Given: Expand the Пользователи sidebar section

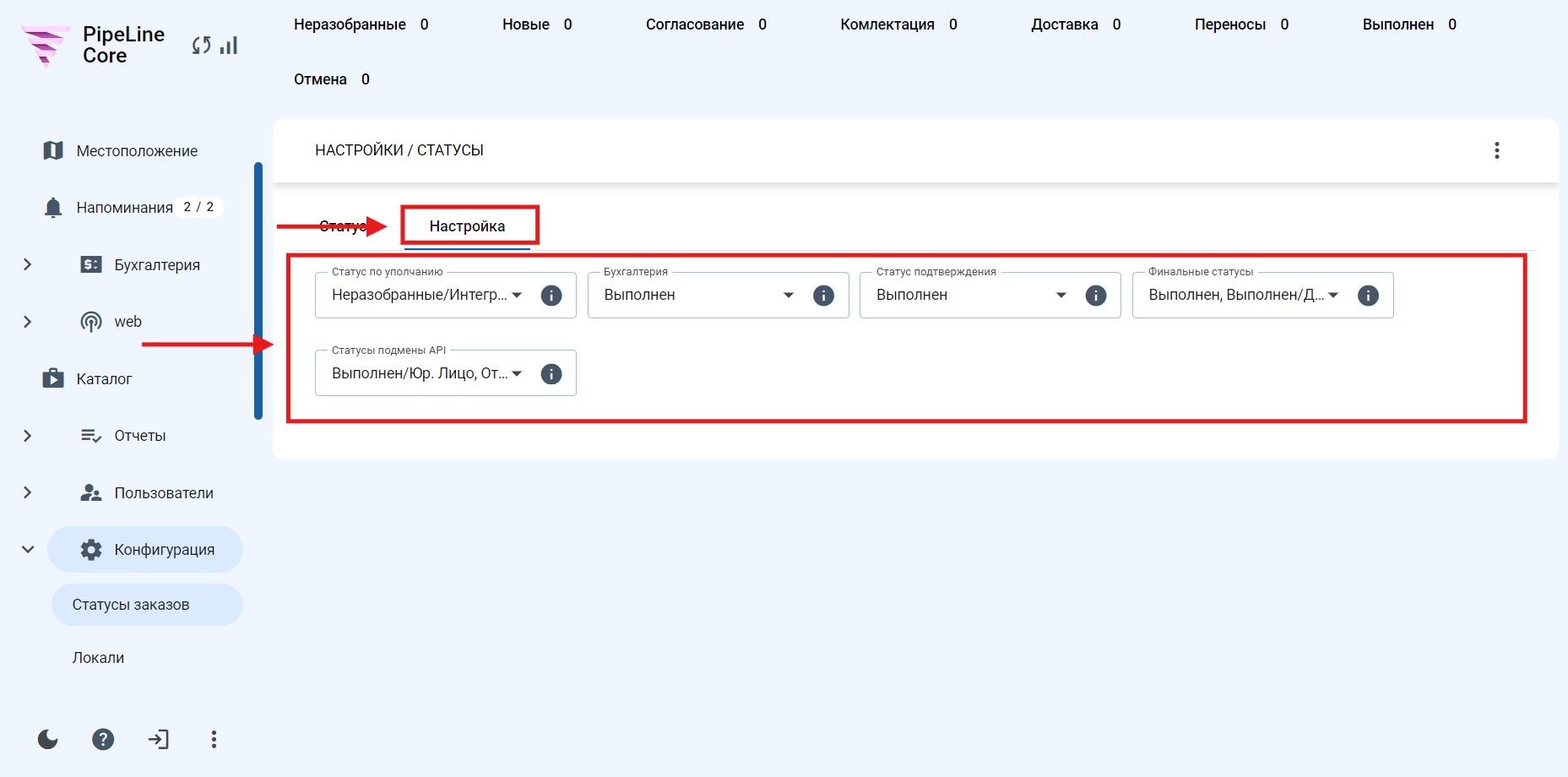Looking at the screenshot, I should (27, 492).
